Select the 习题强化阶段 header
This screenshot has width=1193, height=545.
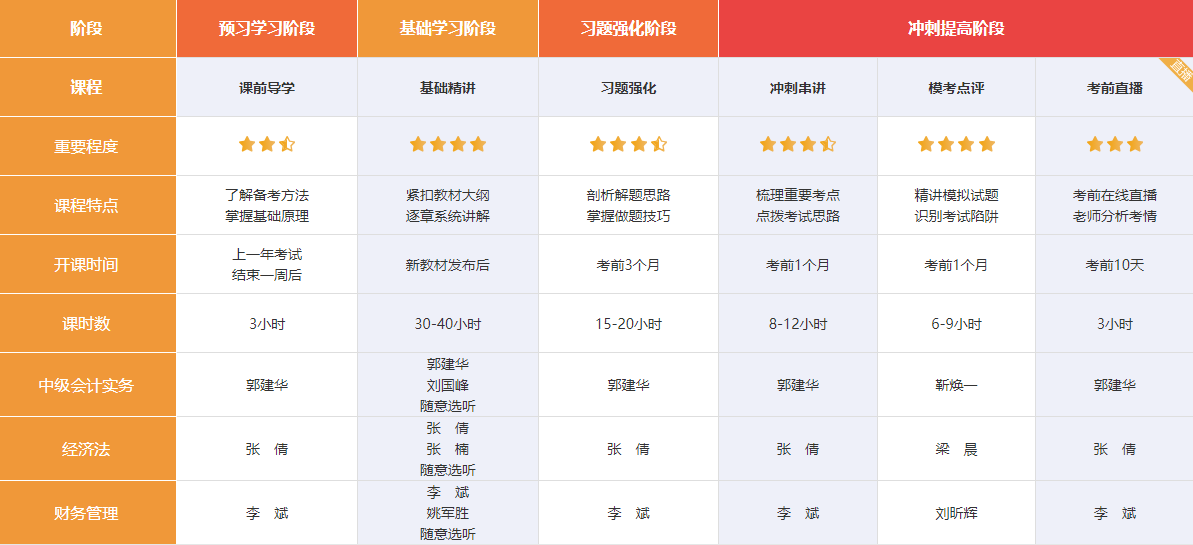[x=628, y=29]
